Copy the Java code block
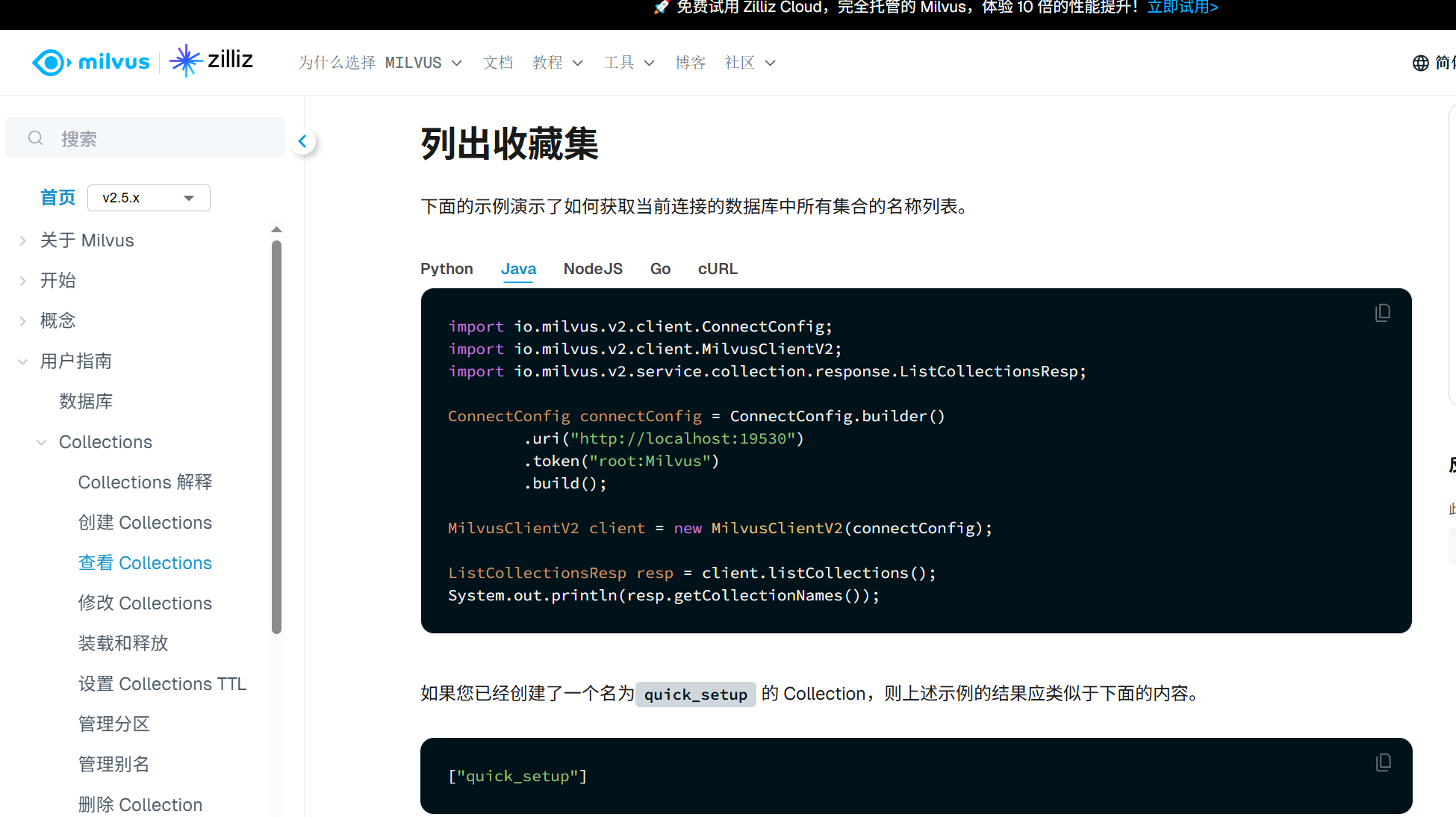Viewport: 1456px width, 817px height. (1382, 313)
